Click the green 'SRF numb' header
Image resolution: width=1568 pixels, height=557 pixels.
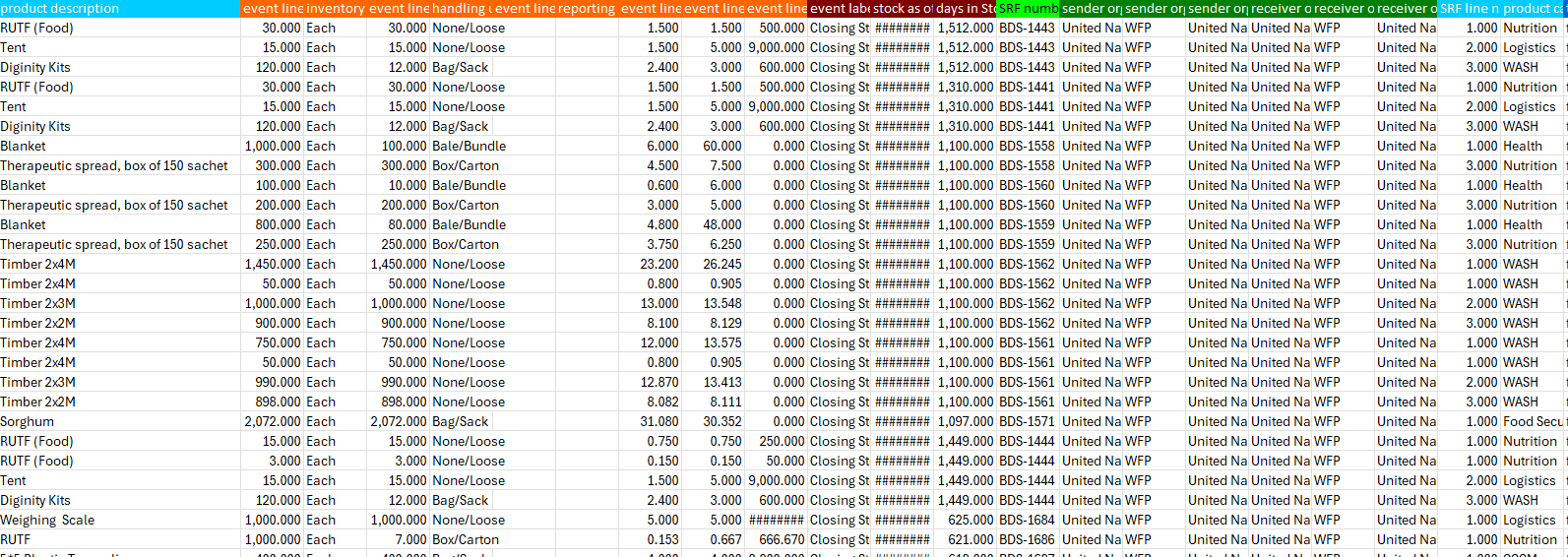click(x=1028, y=8)
